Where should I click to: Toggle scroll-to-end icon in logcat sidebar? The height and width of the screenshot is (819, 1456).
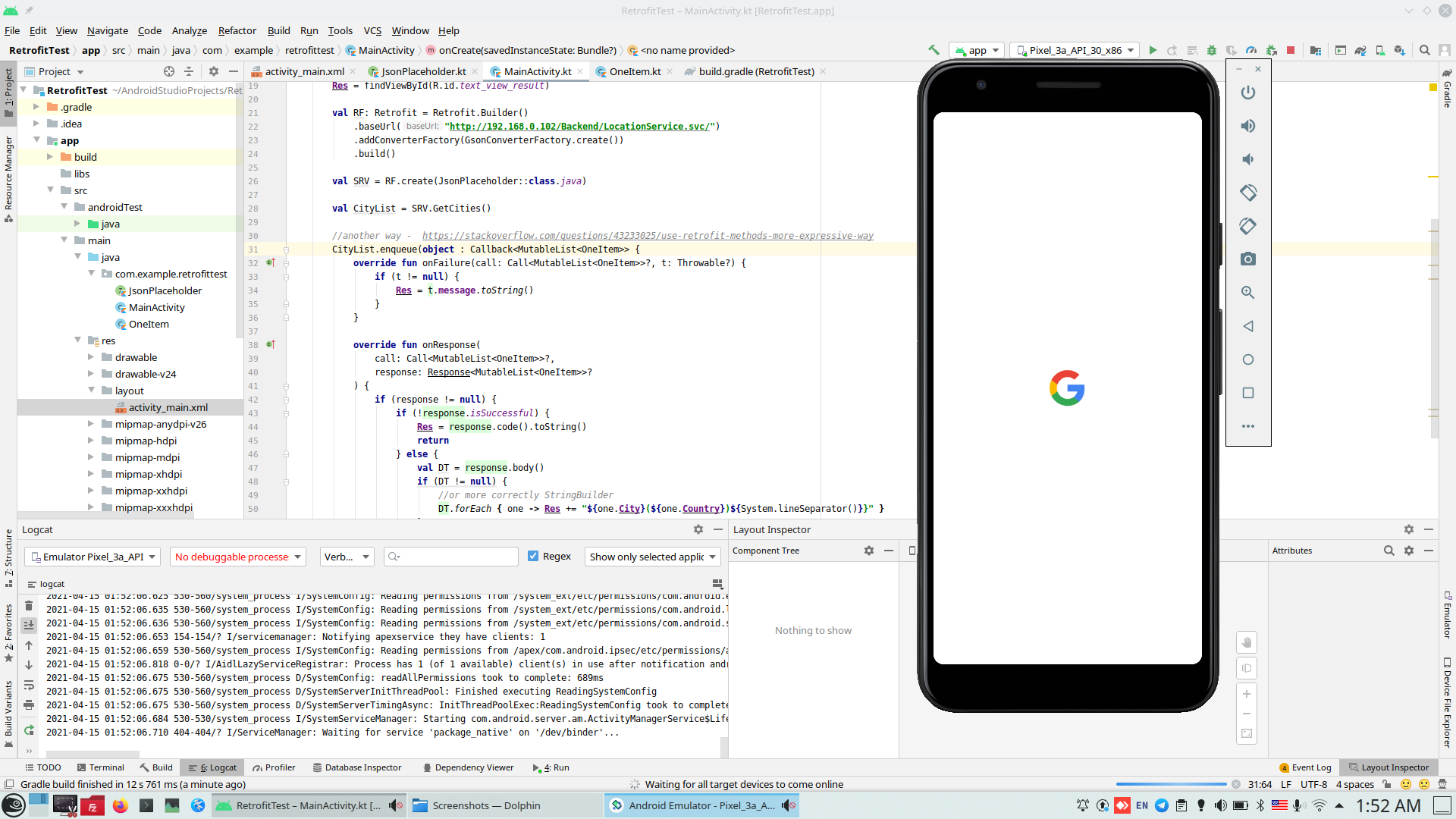point(29,625)
